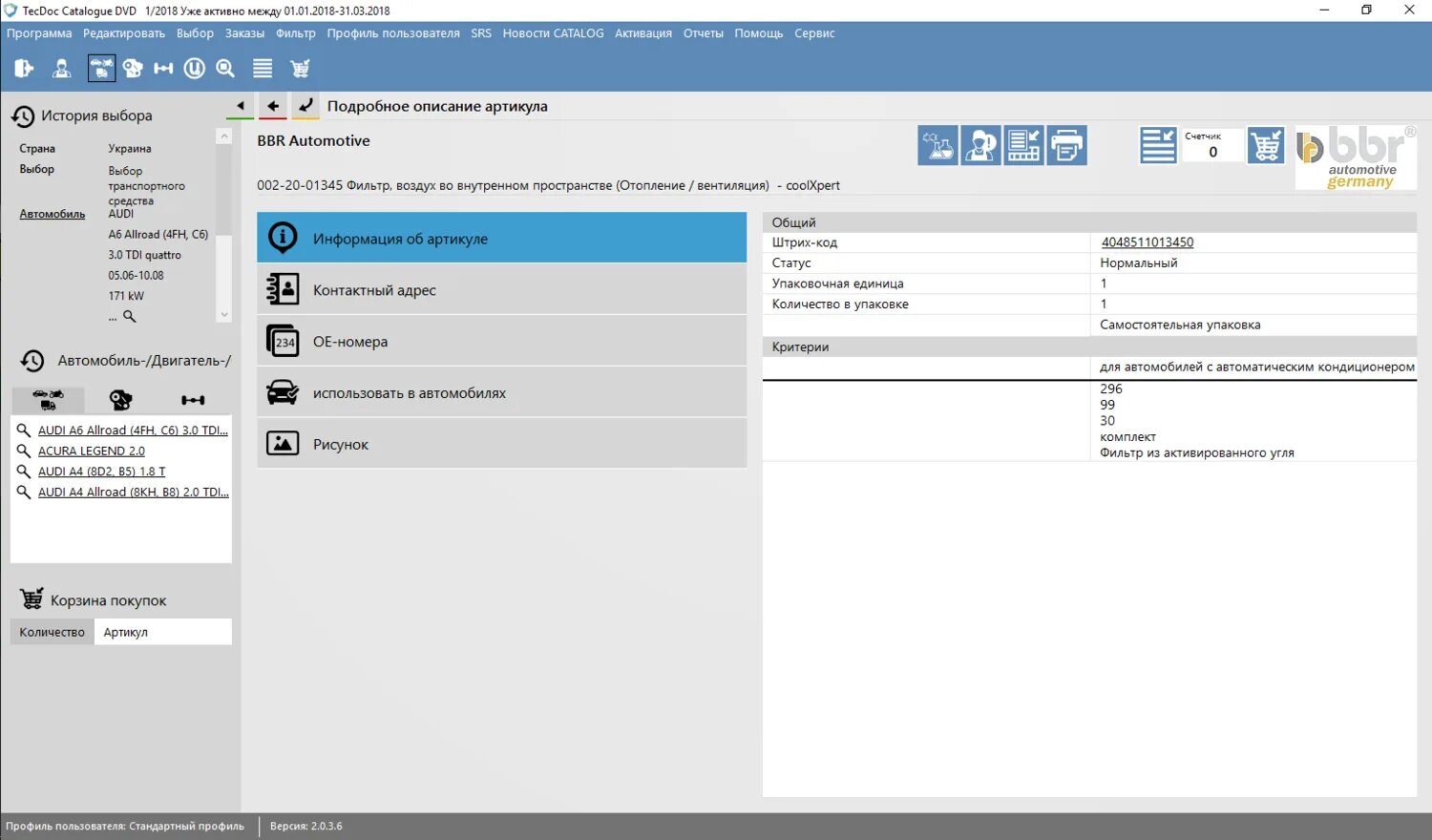Open Рисунок section
Viewport: 1432px width, 840px height.
[x=501, y=444]
